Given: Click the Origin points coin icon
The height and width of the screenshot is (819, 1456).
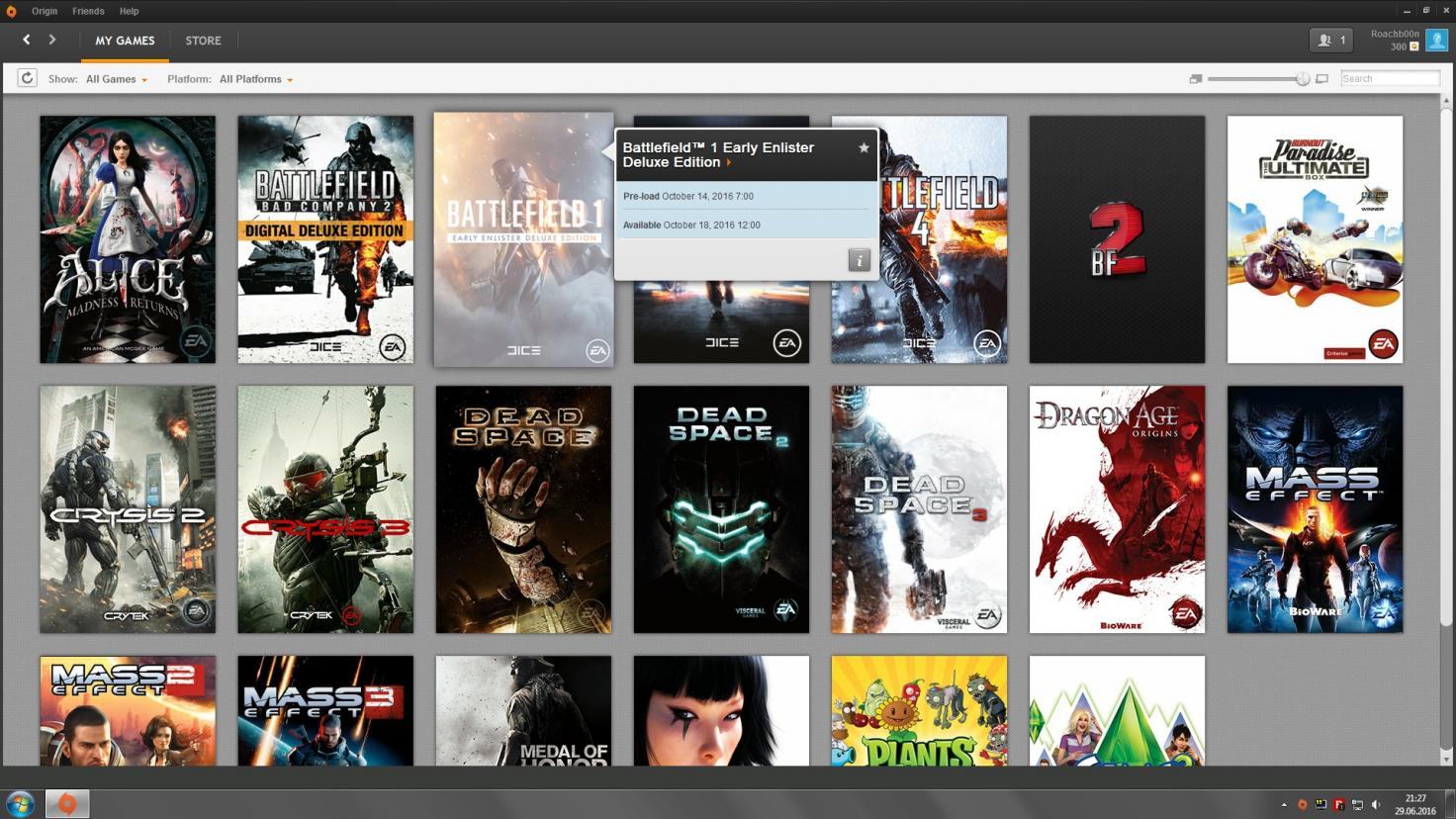Looking at the screenshot, I should coord(1414,46).
